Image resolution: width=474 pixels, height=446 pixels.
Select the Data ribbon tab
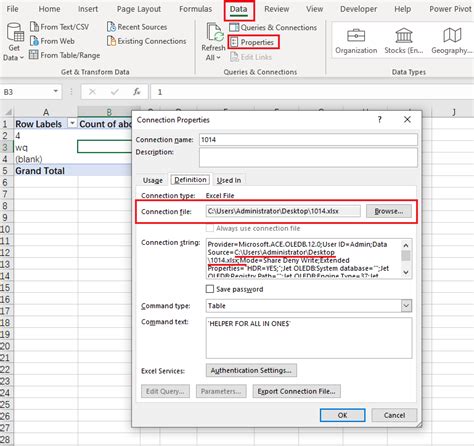pos(239,10)
